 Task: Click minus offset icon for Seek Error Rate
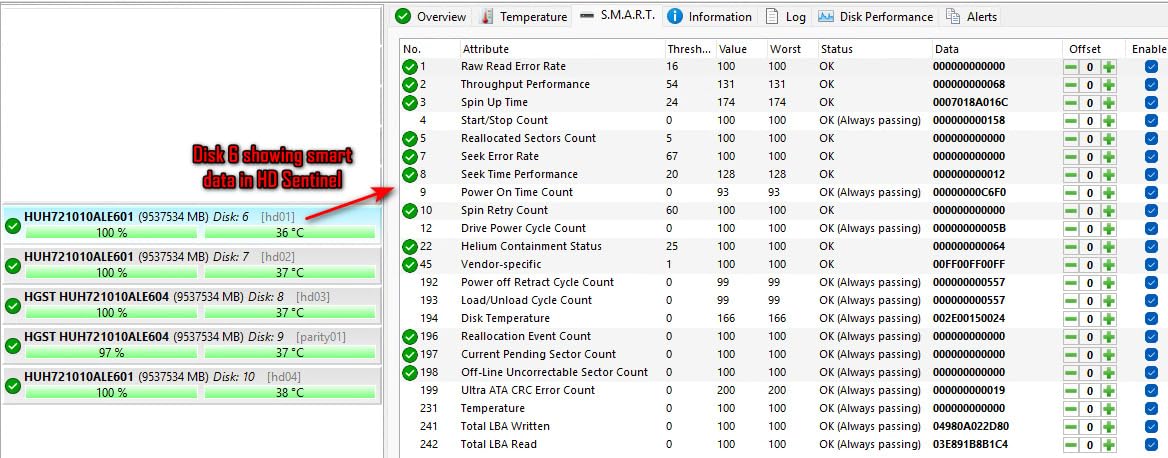[1070, 156]
